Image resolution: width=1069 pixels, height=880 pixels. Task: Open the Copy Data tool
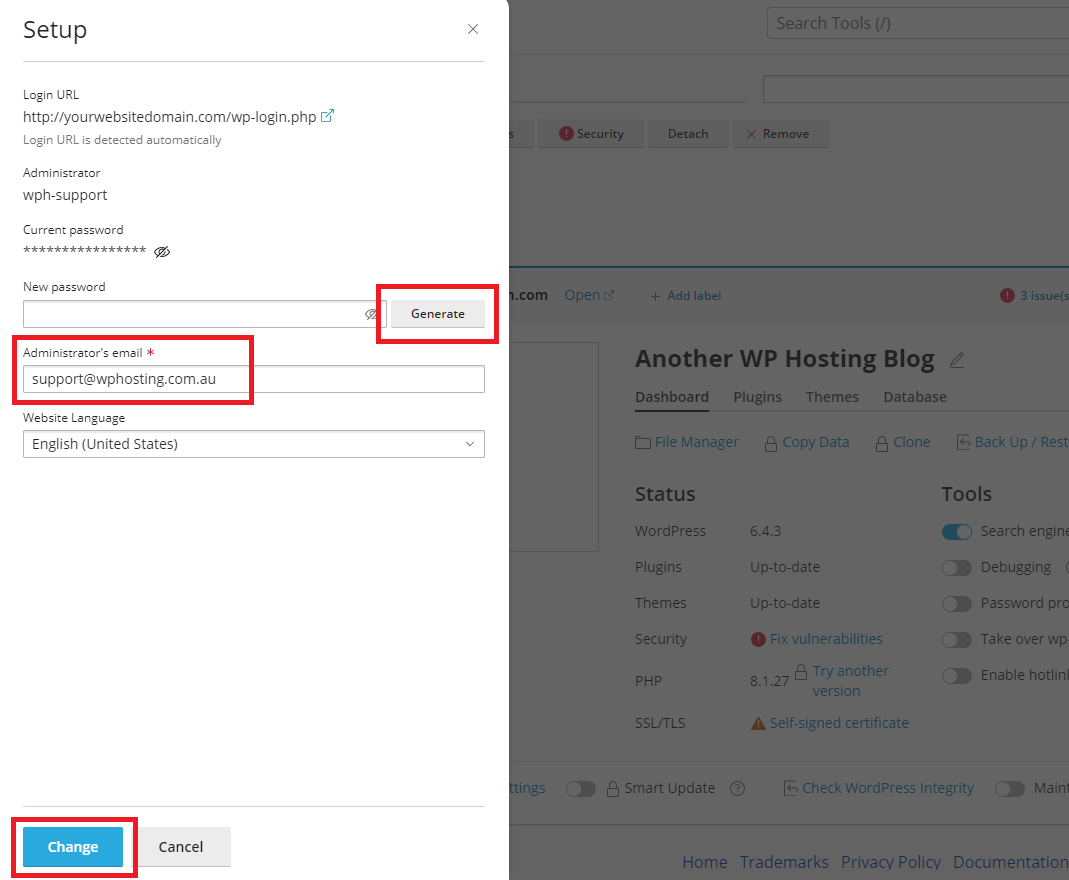pyautogui.click(x=773, y=441)
